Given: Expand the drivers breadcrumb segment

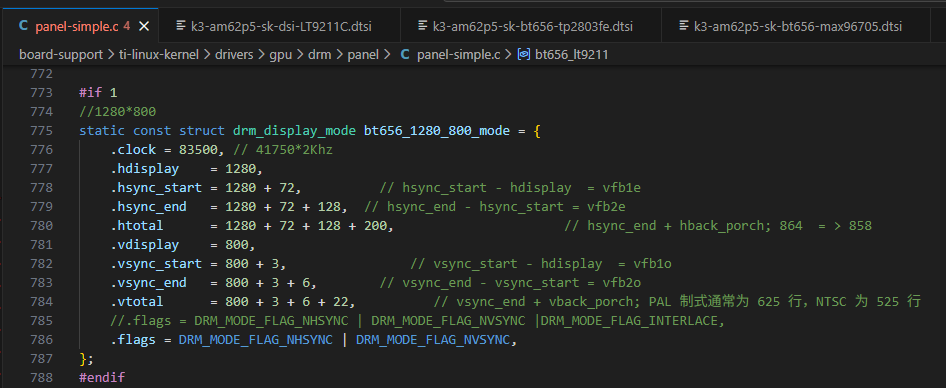Looking at the screenshot, I should (x=235, y=55).
